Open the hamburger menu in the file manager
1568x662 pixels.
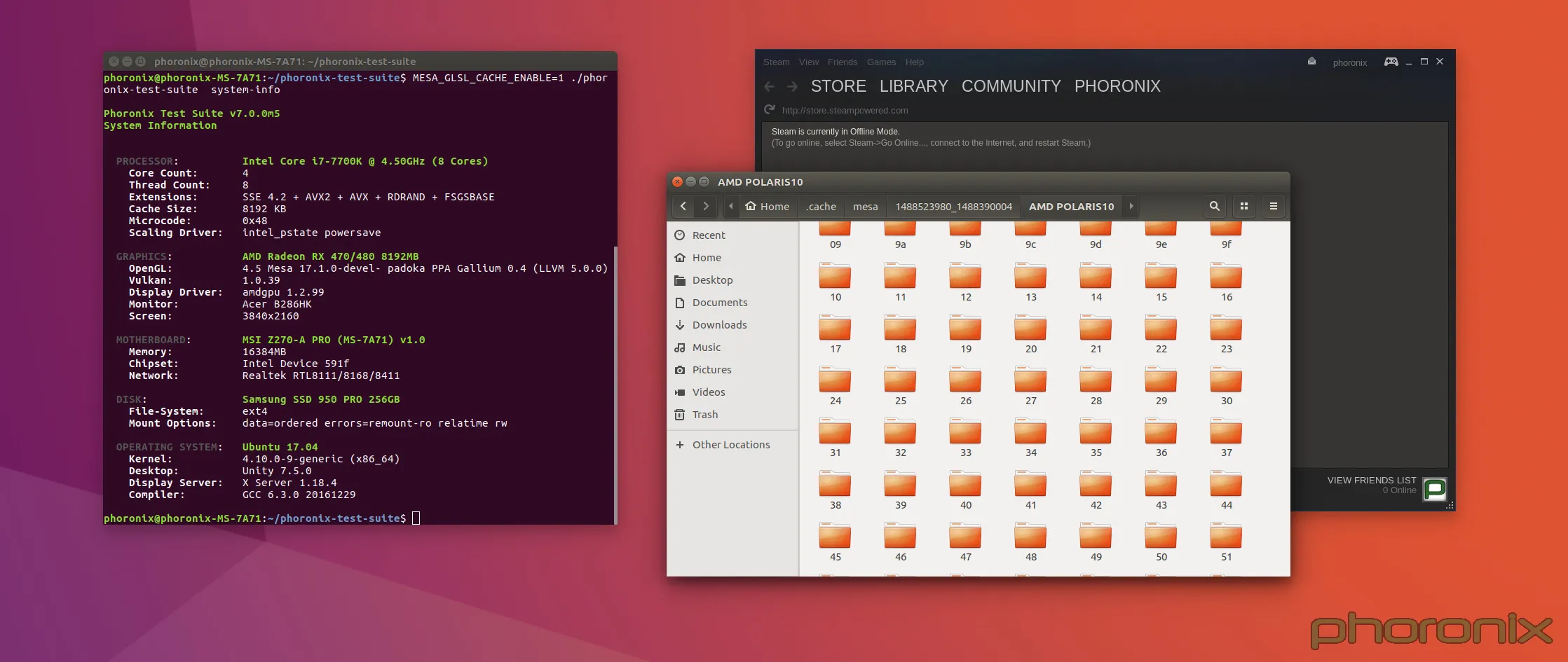(1274, 206)
